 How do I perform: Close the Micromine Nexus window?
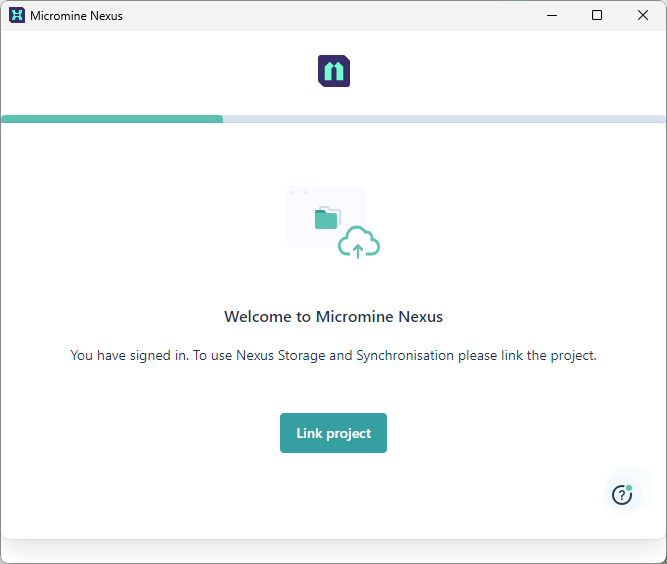pyautogui.click(x=643, y=15)
